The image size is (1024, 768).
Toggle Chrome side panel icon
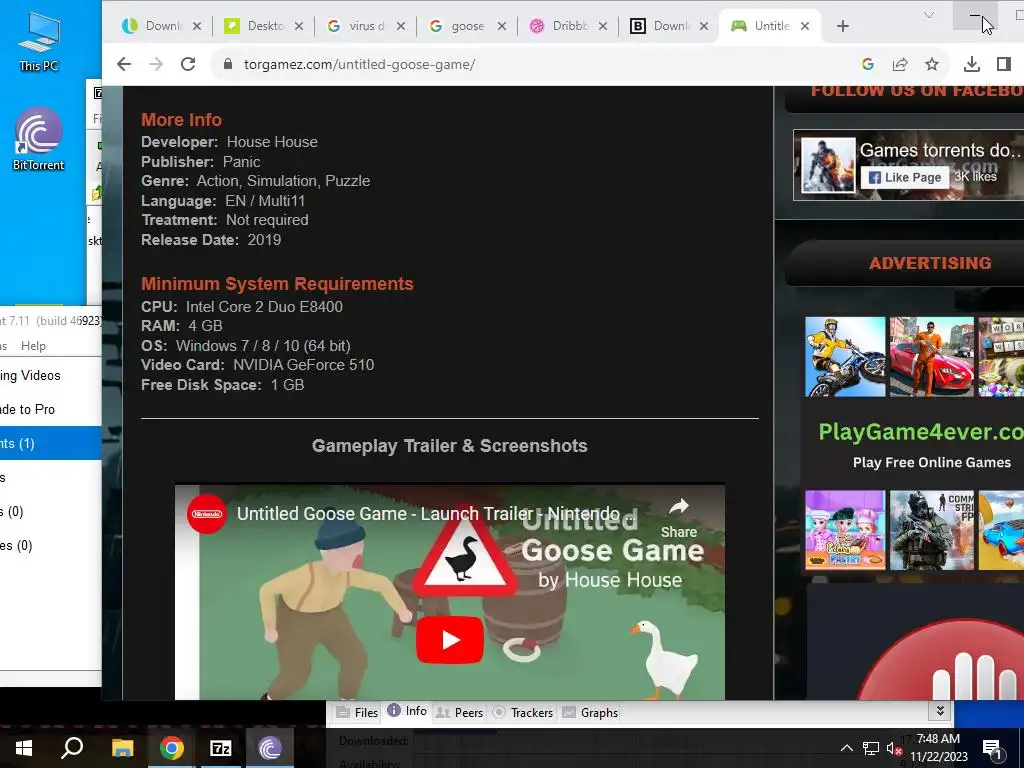[1004, 64]
